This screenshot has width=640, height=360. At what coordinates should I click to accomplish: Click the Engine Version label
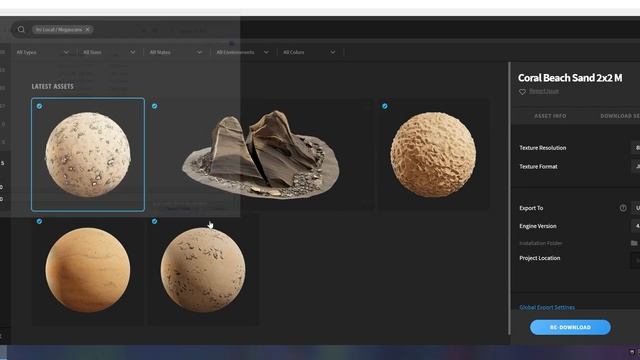tap(538, 226)
